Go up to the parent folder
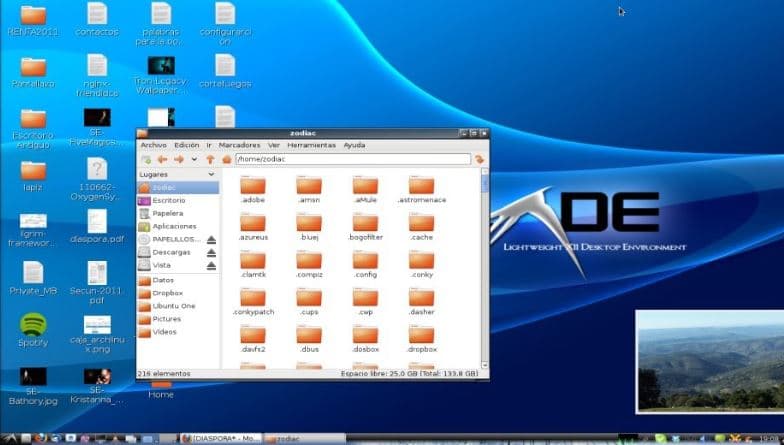The height and width of the screenshot is (445, 784). [x=210, y=160]
